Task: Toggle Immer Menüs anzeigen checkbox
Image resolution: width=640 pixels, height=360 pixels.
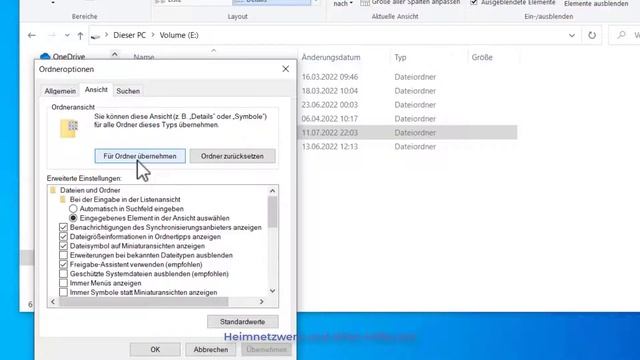Action: tap(63, 283)
